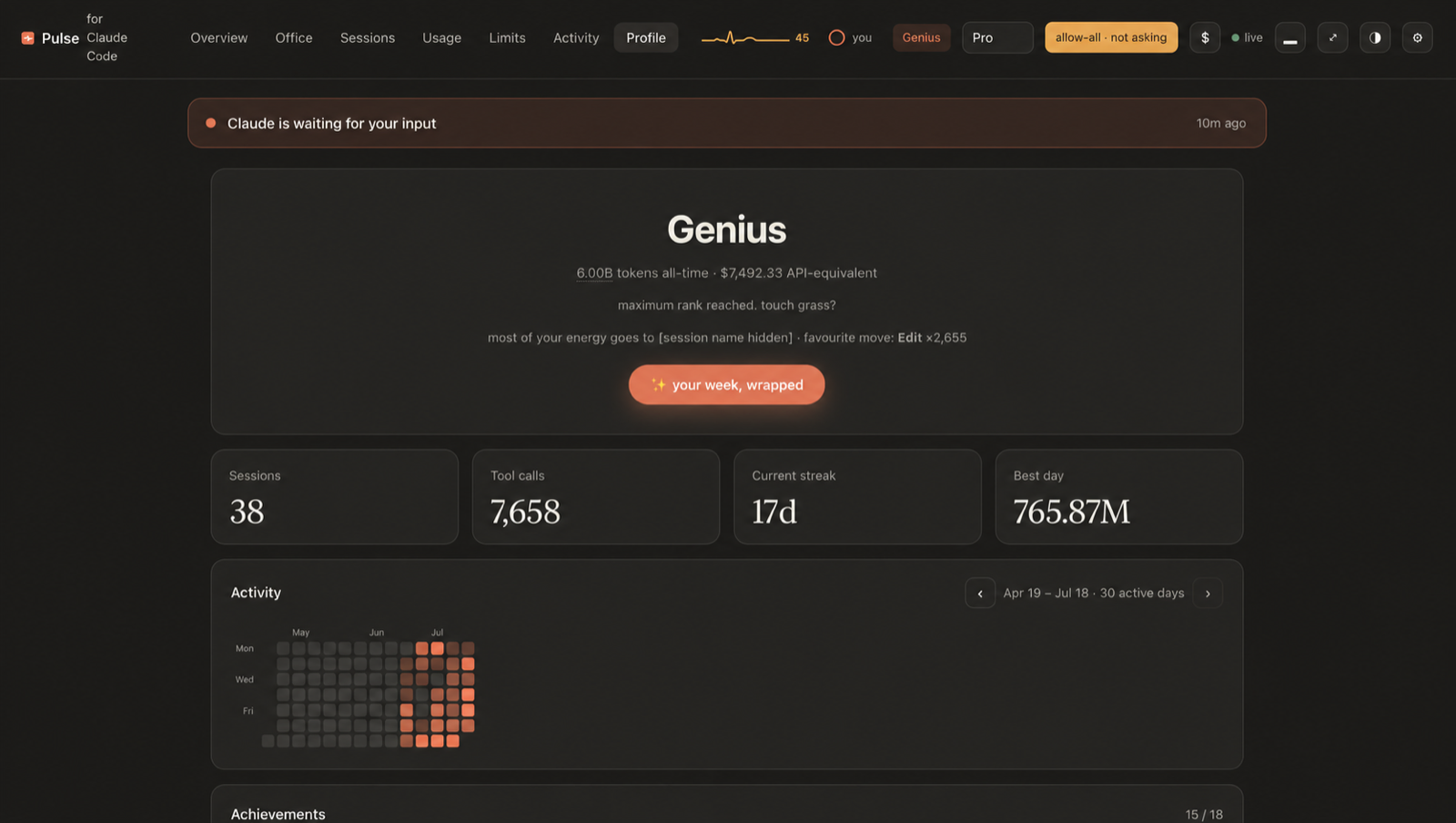The height and width of the screenshot is (823, 1456).
Task: Open settings with the gear icon
Action: tap(1417, 37)
